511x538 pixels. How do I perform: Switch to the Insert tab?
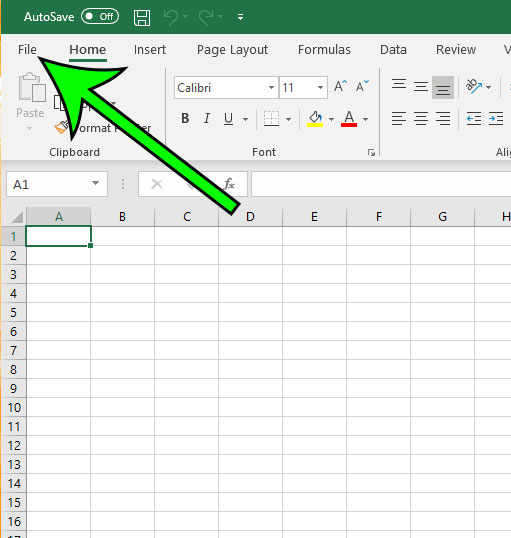(x=150, y=50)
